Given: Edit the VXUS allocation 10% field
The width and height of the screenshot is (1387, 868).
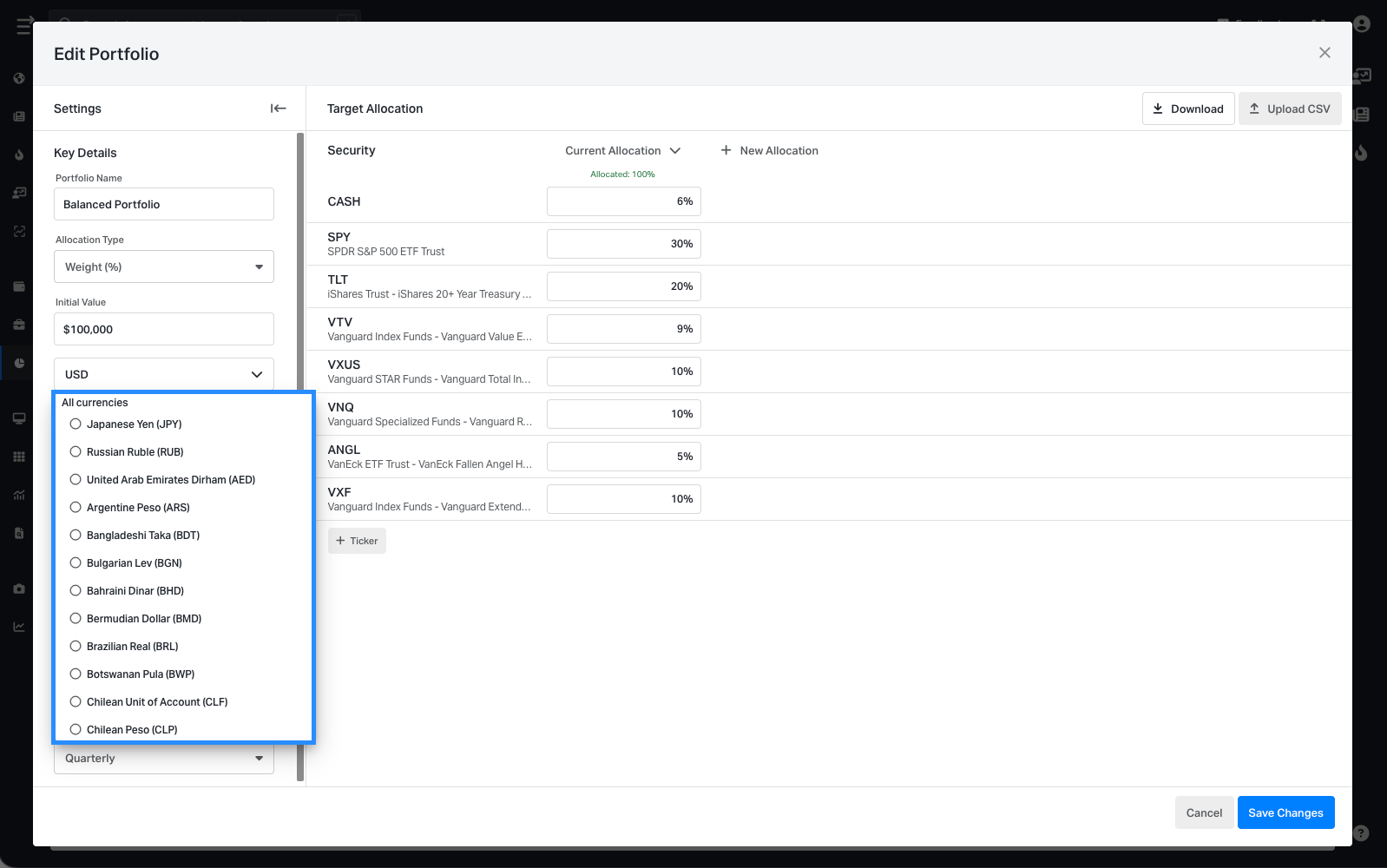Looking at the screenshot, I should pos(624,372).
